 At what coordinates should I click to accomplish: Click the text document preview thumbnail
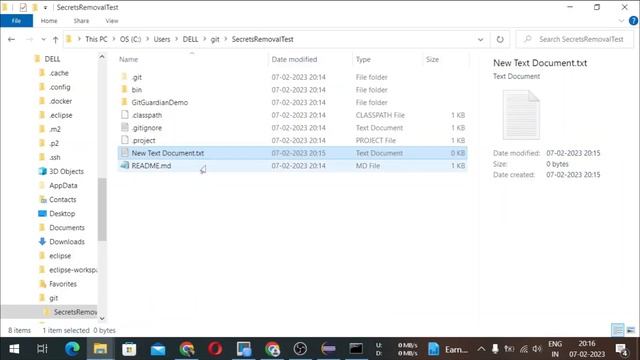coord(521,115)
